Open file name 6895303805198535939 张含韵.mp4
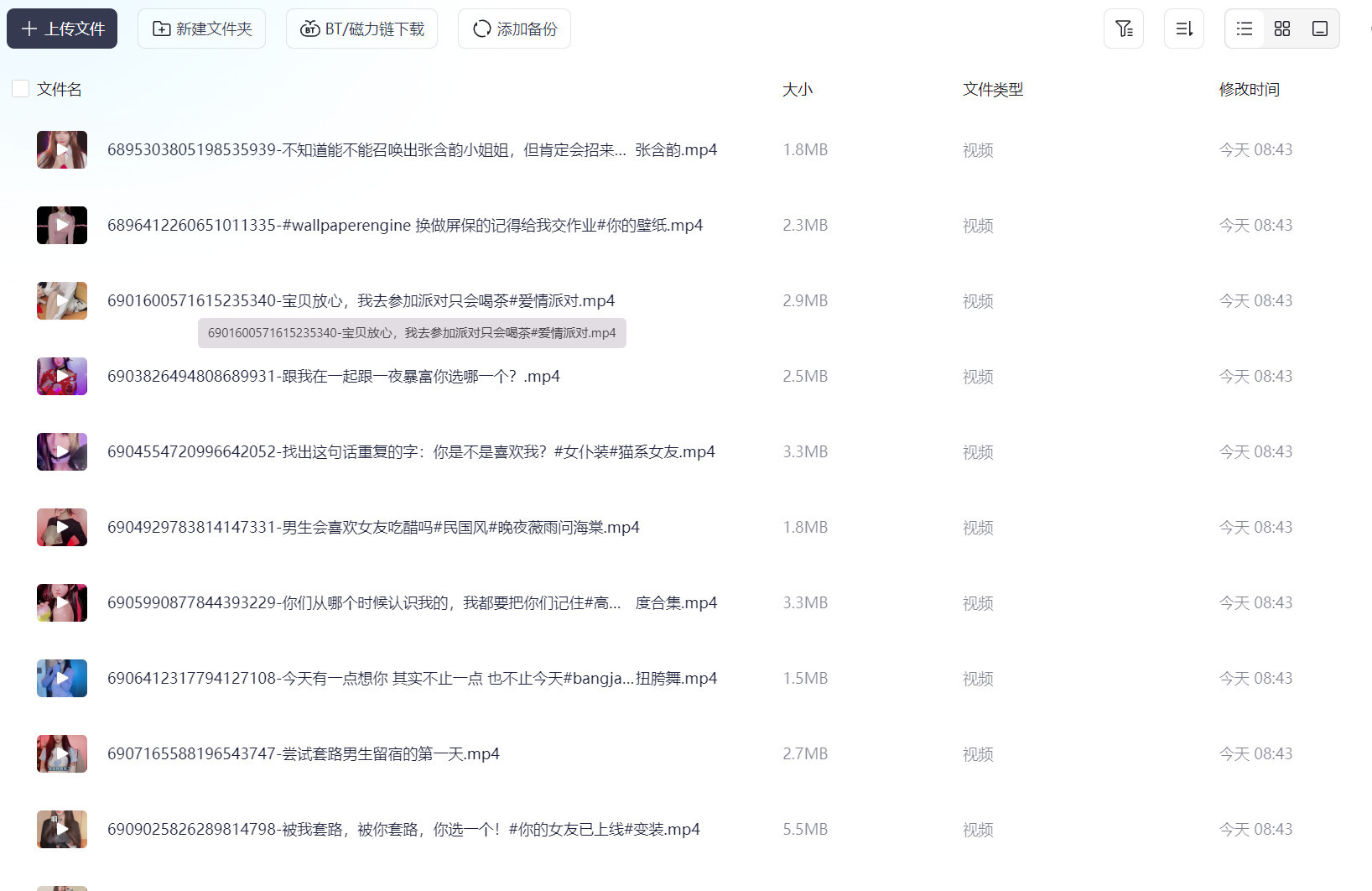 point(412,149)
